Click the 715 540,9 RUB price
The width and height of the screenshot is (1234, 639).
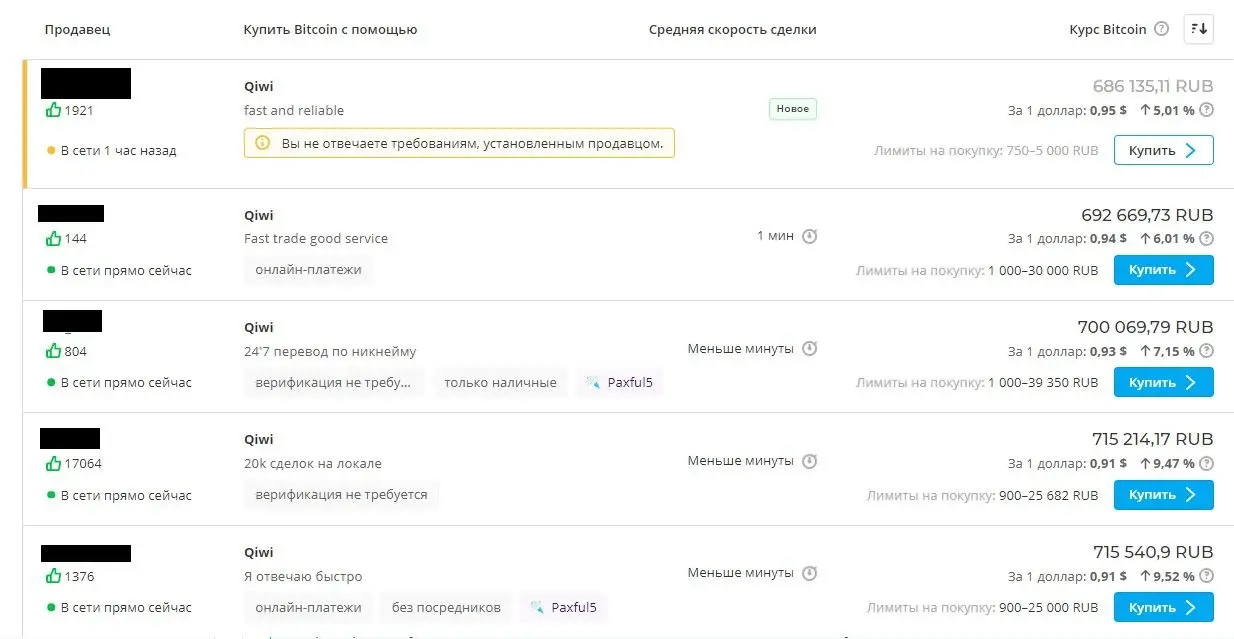pyautogui.click(x=1153, y=552)
